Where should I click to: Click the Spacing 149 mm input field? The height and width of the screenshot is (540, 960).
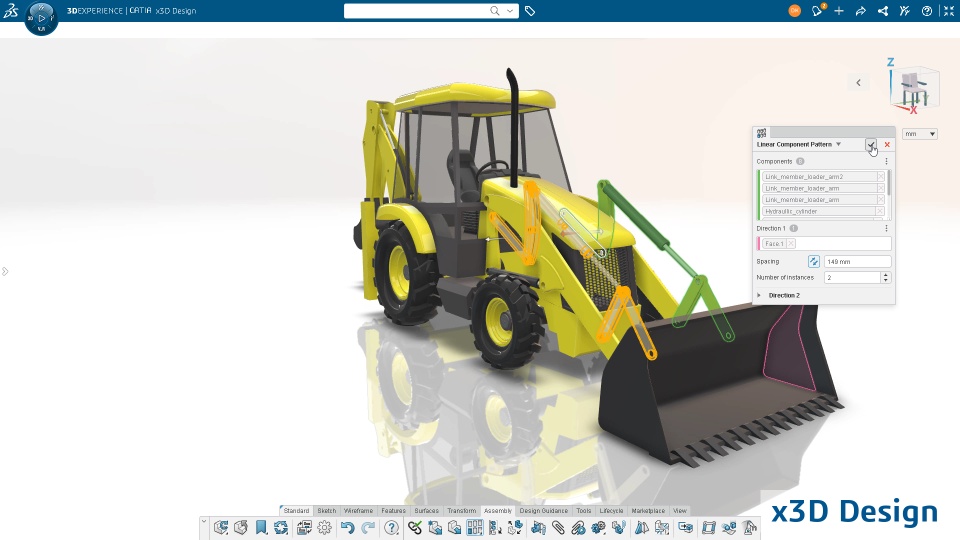pyautogui.click(x=857, y=261)
